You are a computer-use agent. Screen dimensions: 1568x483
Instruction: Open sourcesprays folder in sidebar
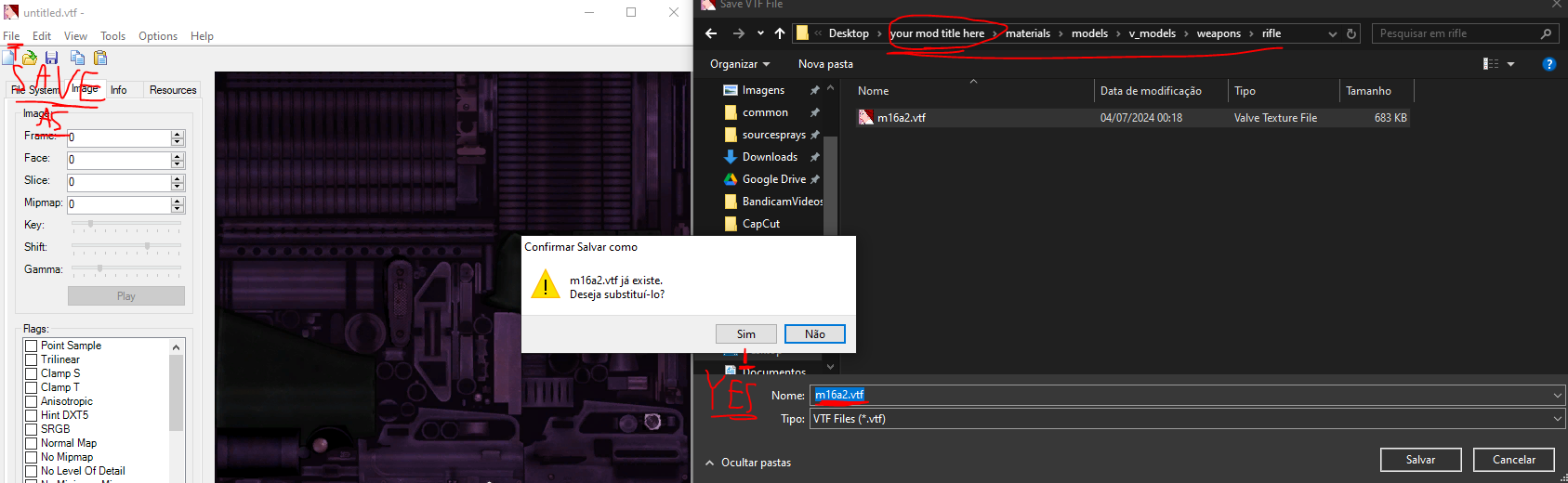click(x=773, y=135)
